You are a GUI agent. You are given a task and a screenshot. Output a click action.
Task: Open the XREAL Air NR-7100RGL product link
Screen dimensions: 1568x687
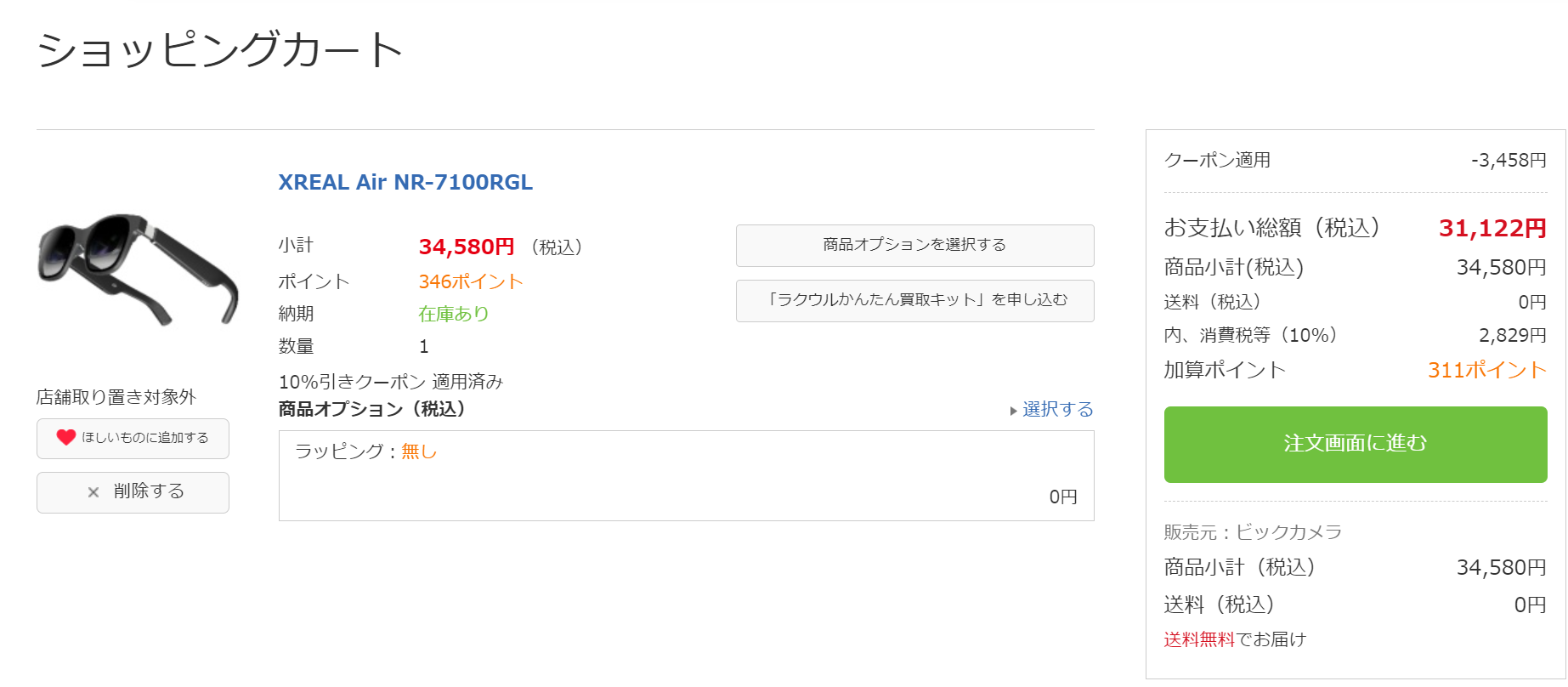pyautogui.click(x=405, y=182)
